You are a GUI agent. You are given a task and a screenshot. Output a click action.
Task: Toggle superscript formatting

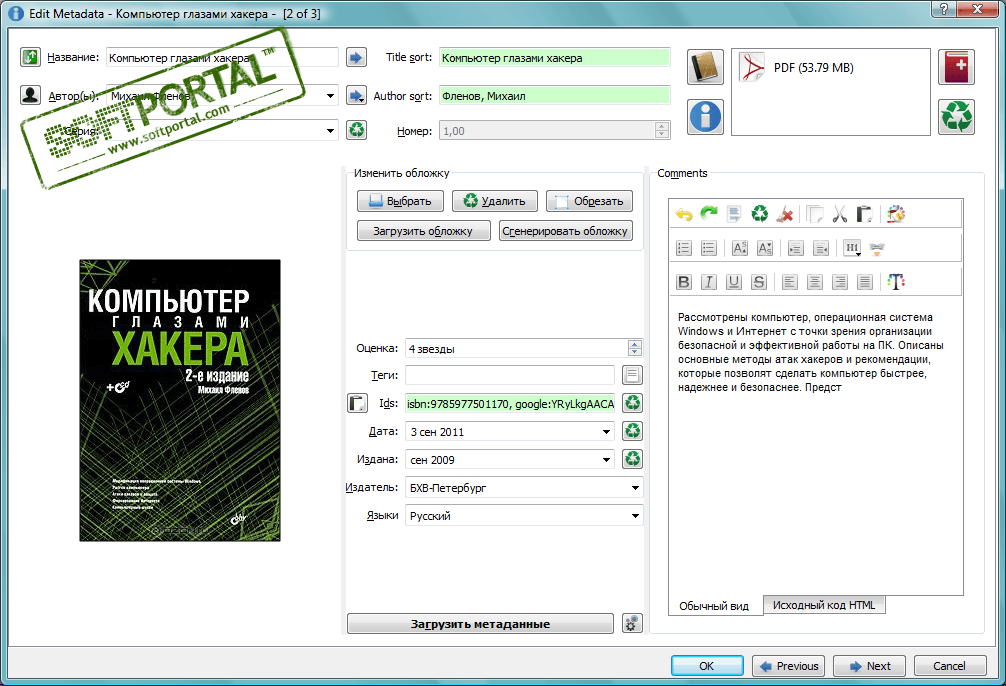point(740,248)
